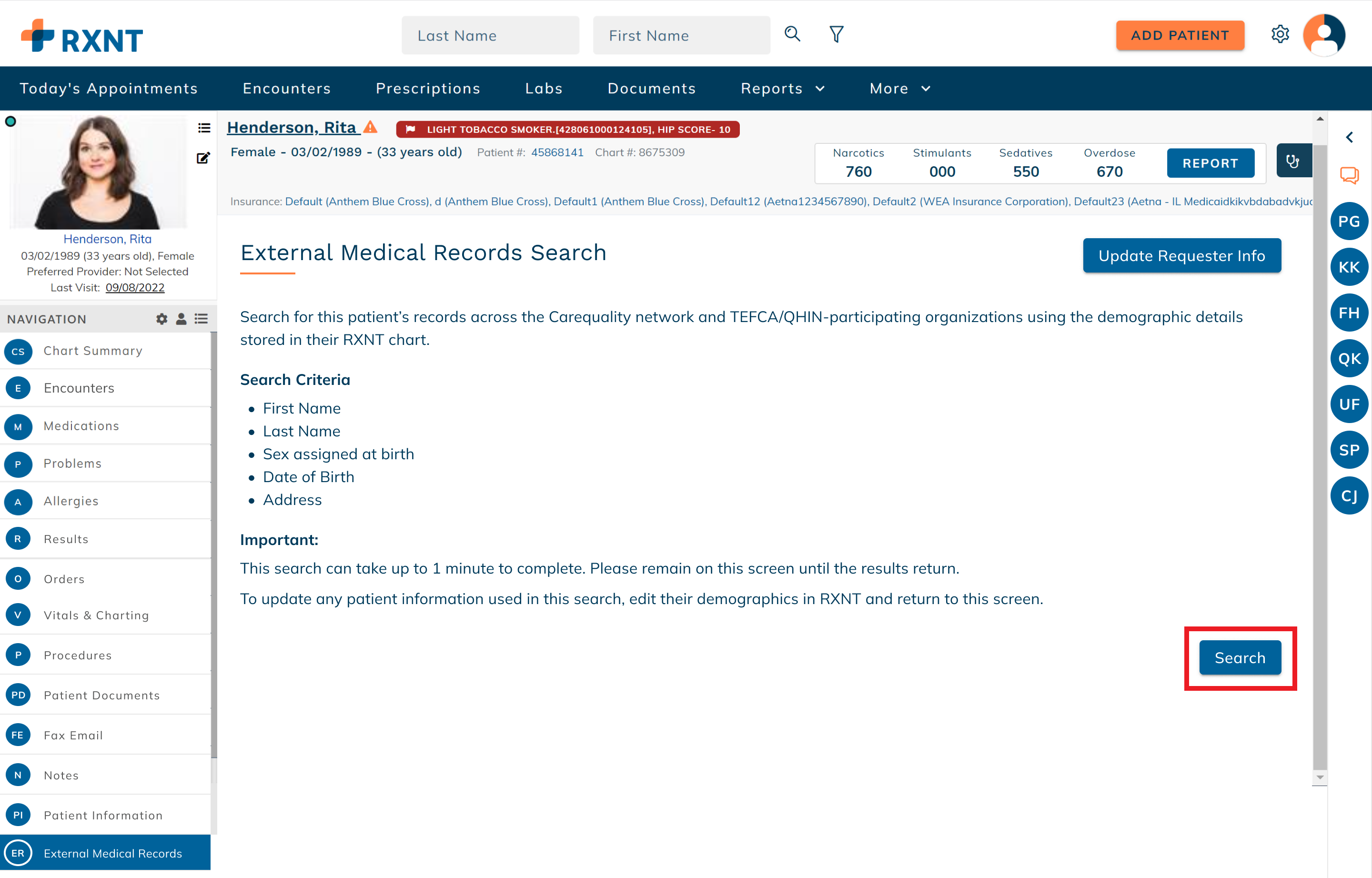The width and height of the screenshot is (1372, 878).
Task: Select the CJ user badge
Action: [1349, 495]
